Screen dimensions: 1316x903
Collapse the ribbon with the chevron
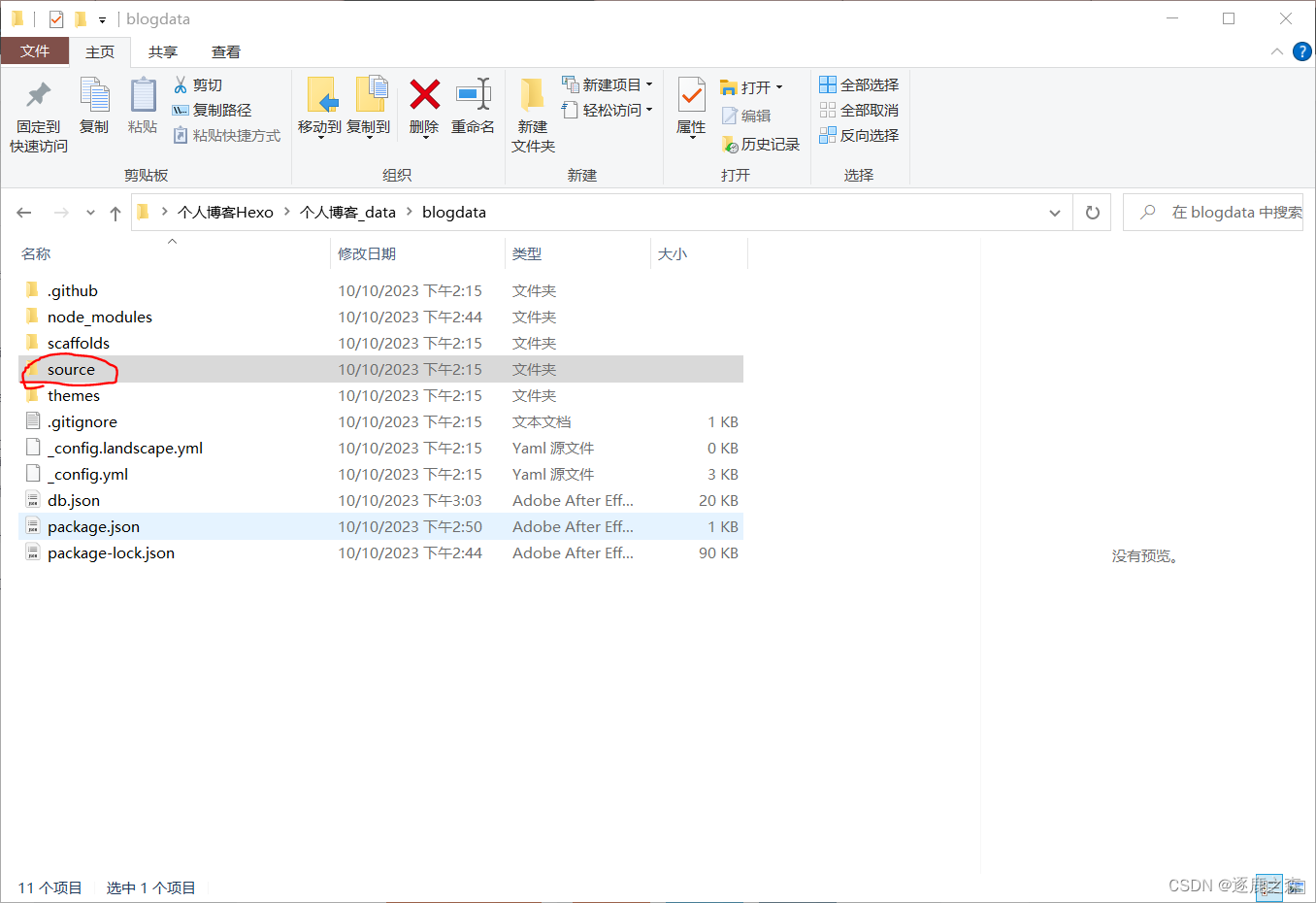1276,51
